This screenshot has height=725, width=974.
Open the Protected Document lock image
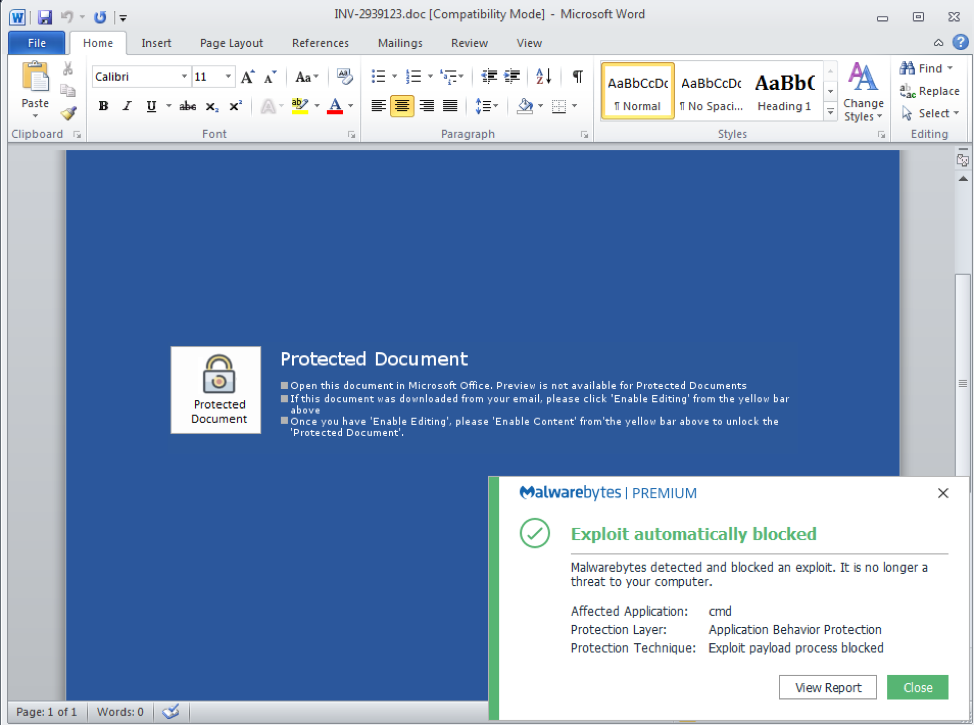click(x=216, y=390)
